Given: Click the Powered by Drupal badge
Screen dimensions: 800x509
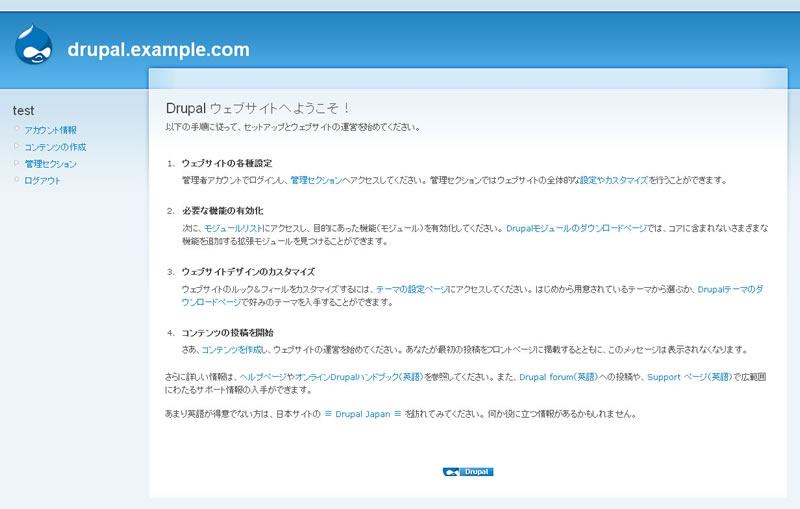Looking at the screenshot, I should [468, 472].
